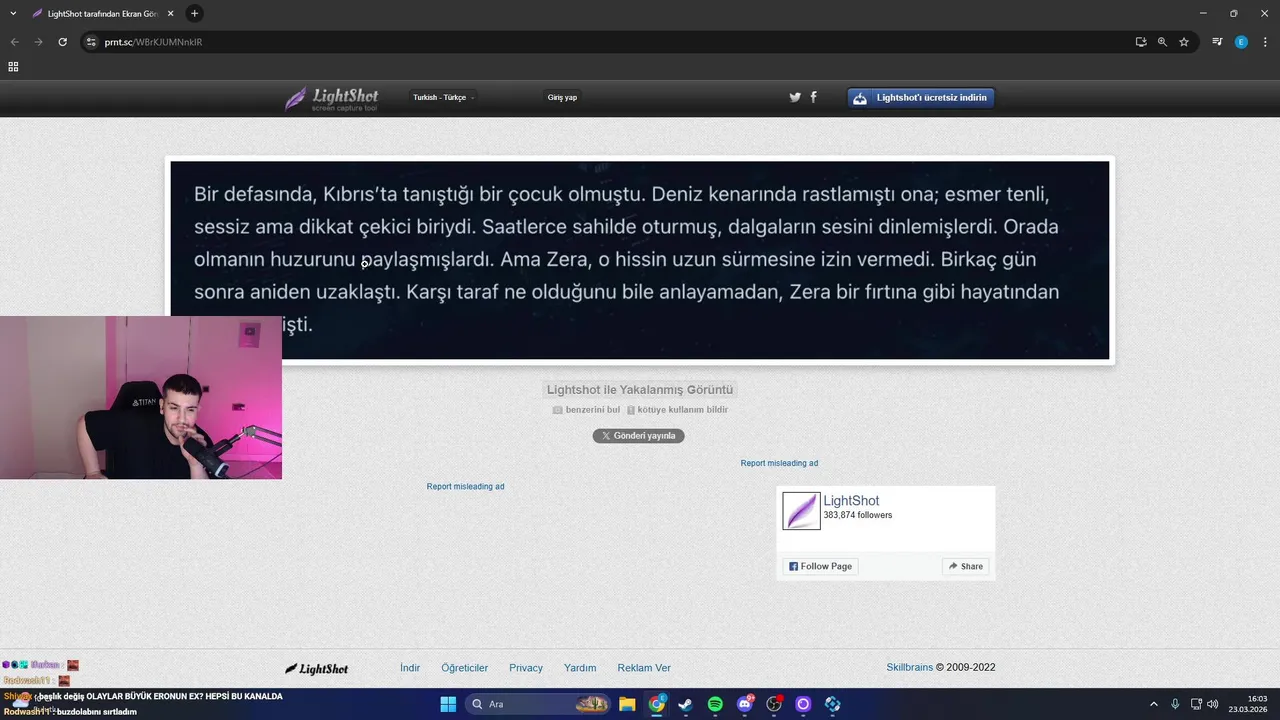Open a new browser tab
The width and height of the screenshot is (1280, 720).
pyautogui.click(x=194, y=13)
